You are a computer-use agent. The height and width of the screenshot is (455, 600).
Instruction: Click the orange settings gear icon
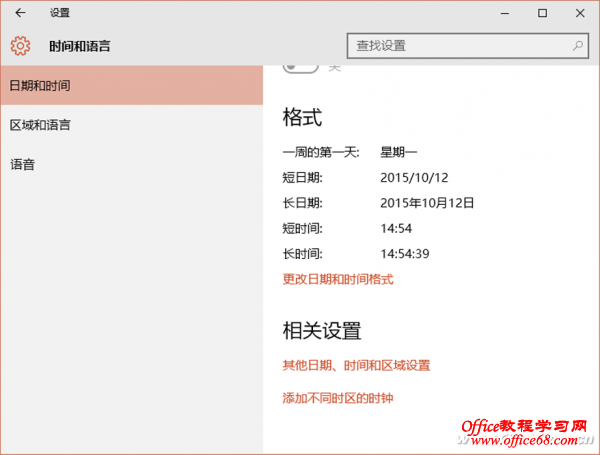pyautogui.click(x=20, y=46)
